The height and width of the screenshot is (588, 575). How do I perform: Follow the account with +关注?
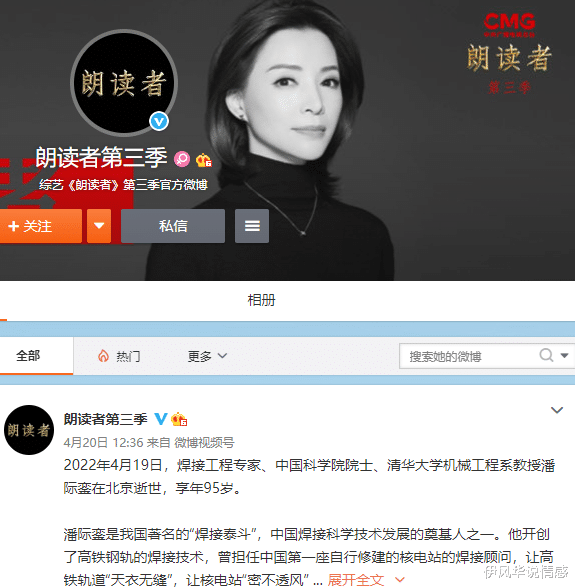click(41, 226)
